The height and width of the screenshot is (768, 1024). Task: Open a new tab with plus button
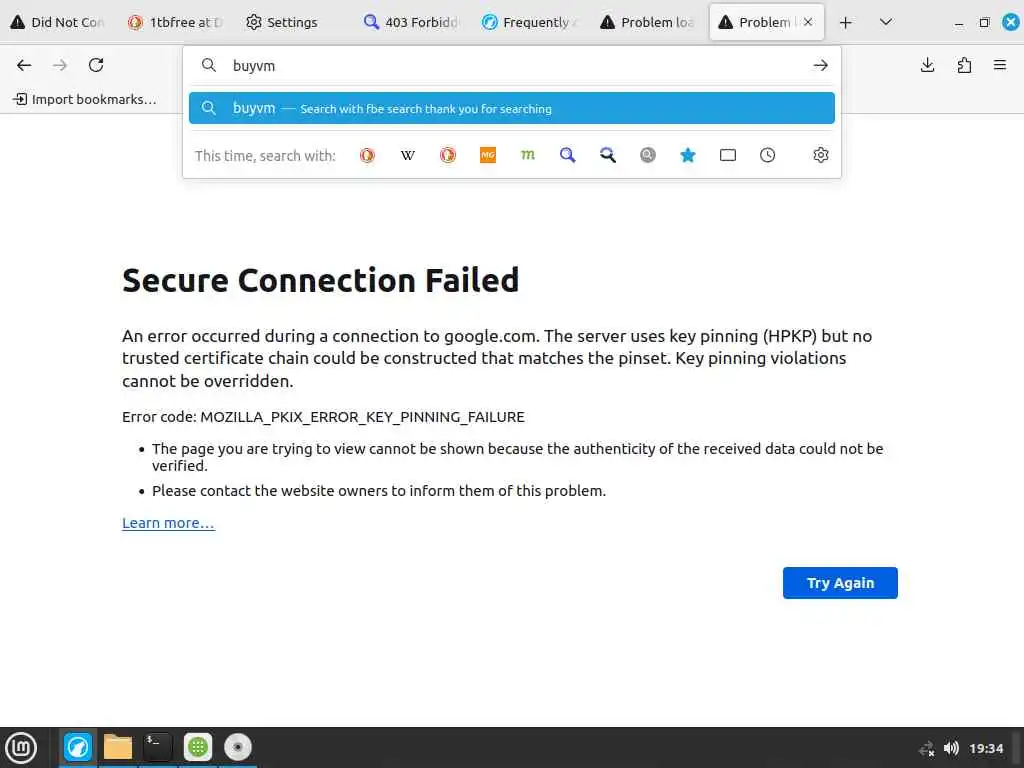click(x=846, y=22)
